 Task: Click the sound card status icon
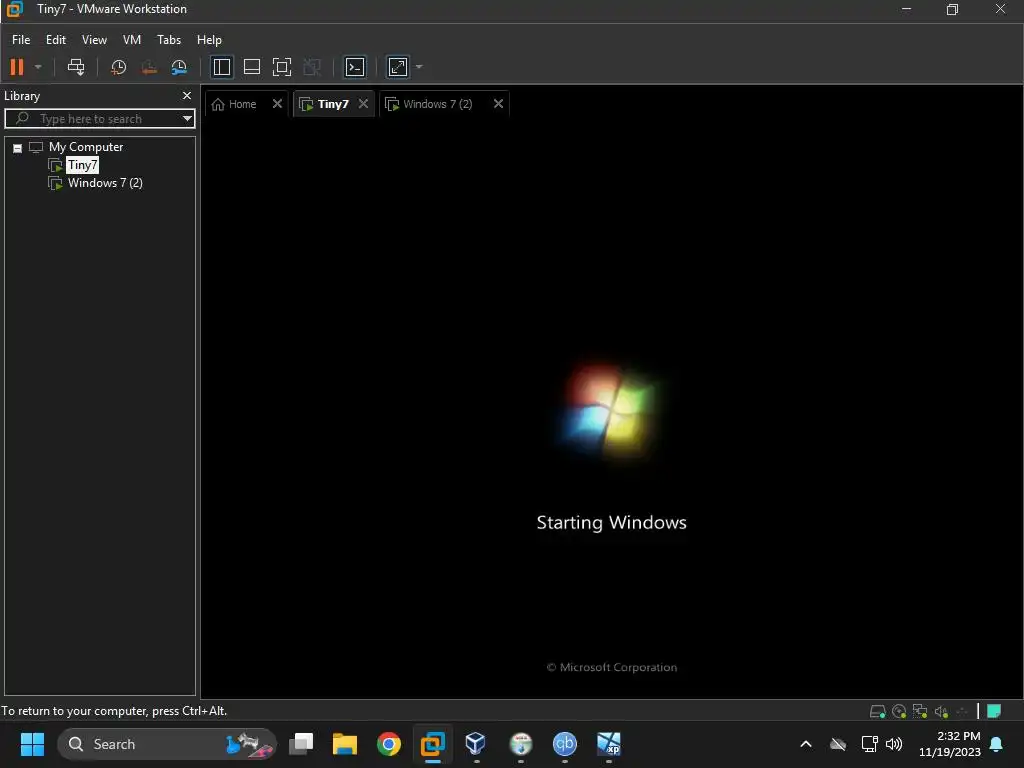pyautogui.click(x=941, y=711)
